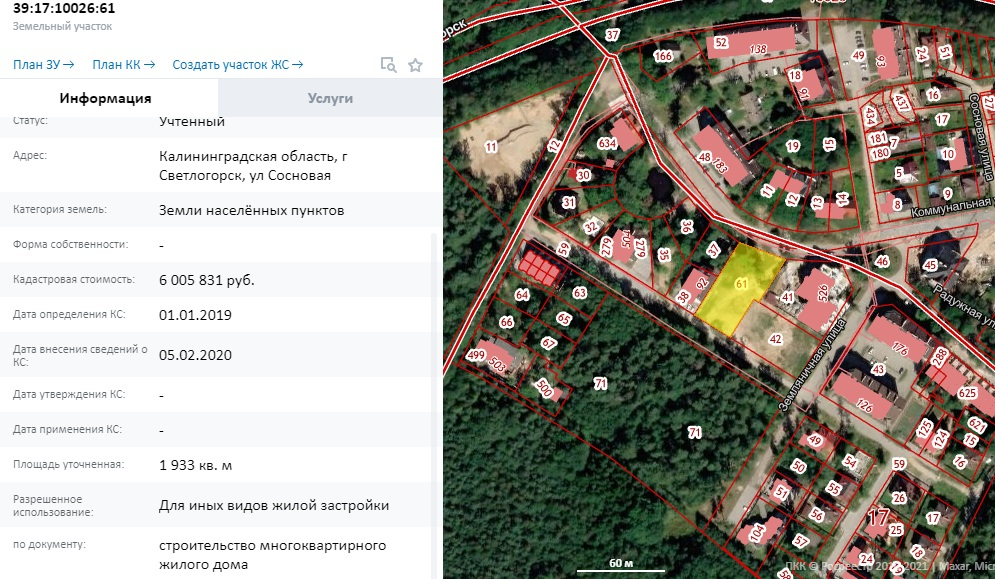The width and height of the screenshot is (995, 579).
Task: Click parcel label 64 on map
Action: [x=522, y=295]
